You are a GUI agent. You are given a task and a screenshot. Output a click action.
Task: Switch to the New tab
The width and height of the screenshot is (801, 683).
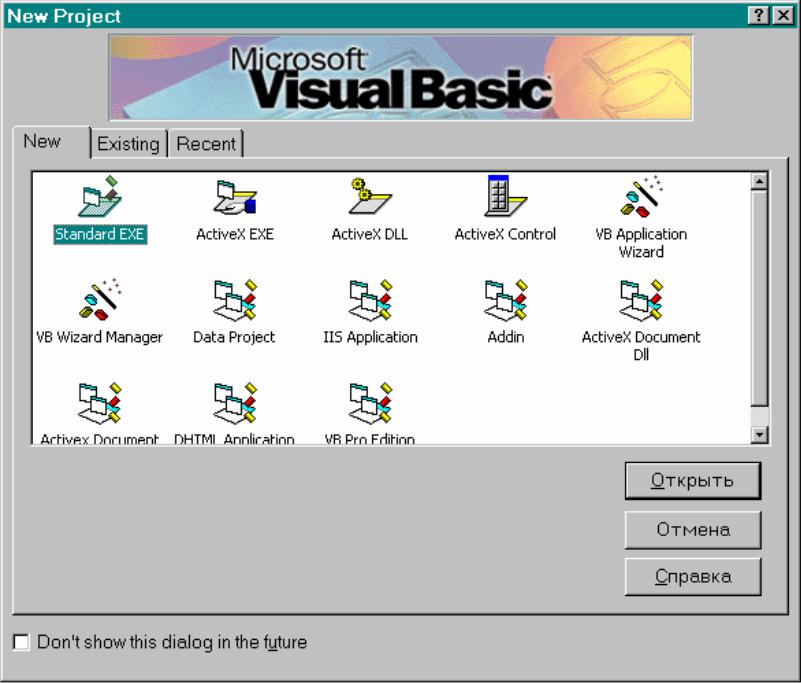[x=51, y=142]
